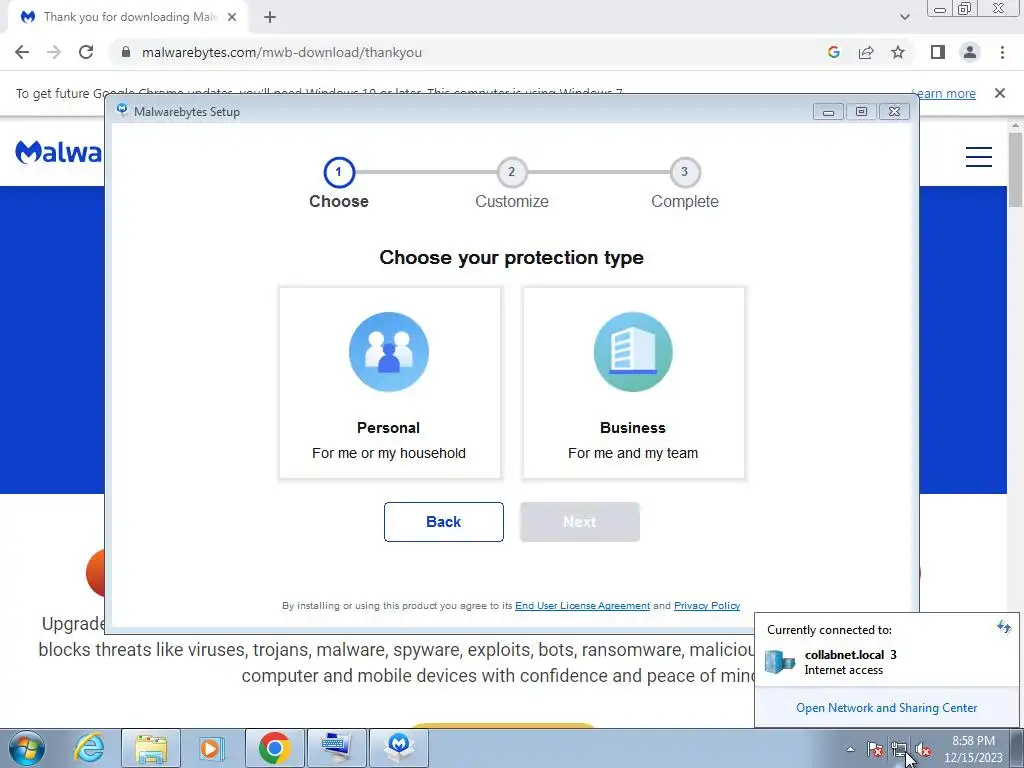Select the Business protection card

coord(633,383)
